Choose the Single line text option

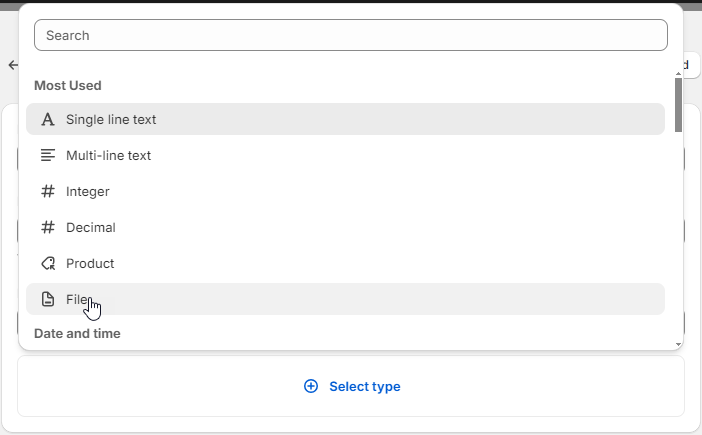click(345, 119)
